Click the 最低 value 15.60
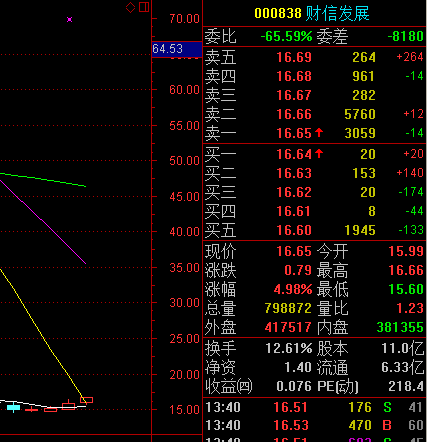427x442 pixels. click(406, 289)
